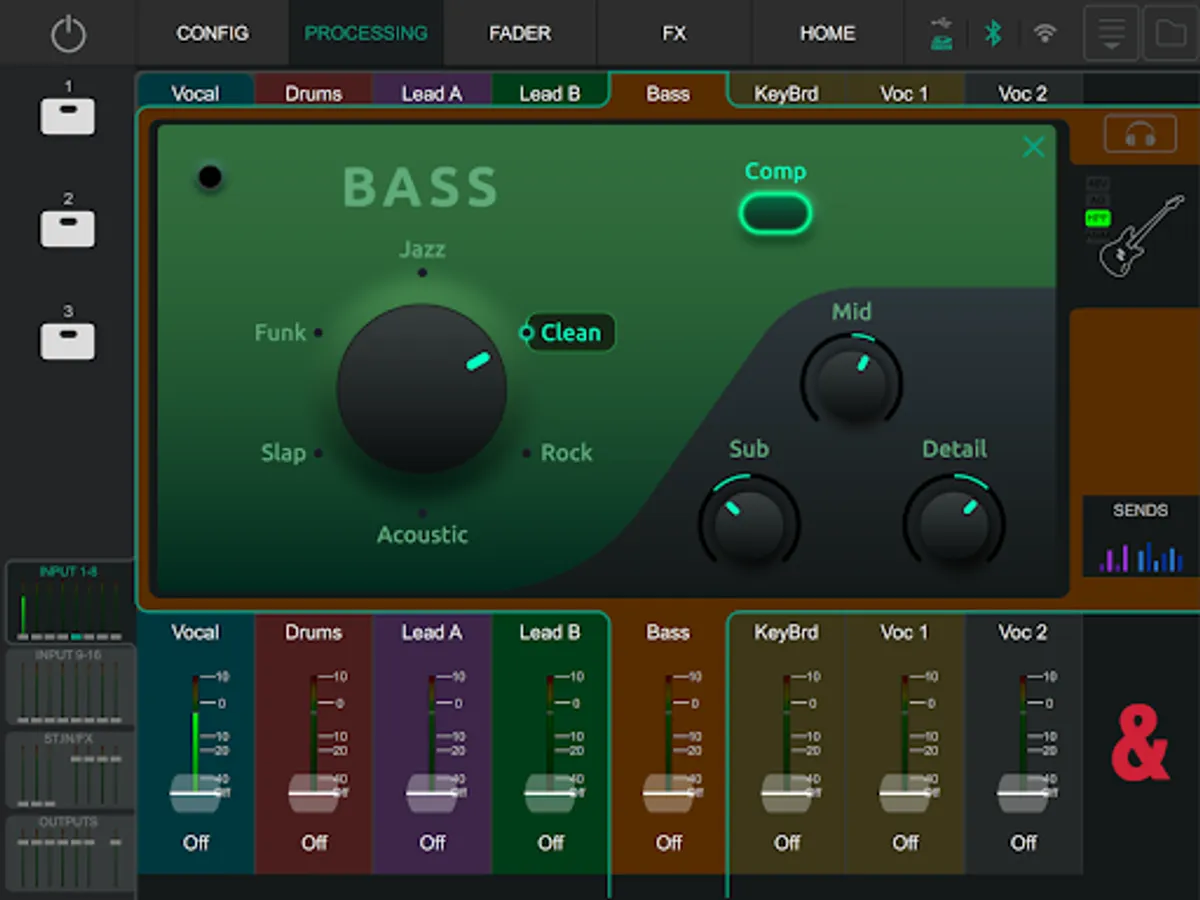Recall scene button 3
The height and width of the screenshot is (900, 1200).
(x=68, y=340)
